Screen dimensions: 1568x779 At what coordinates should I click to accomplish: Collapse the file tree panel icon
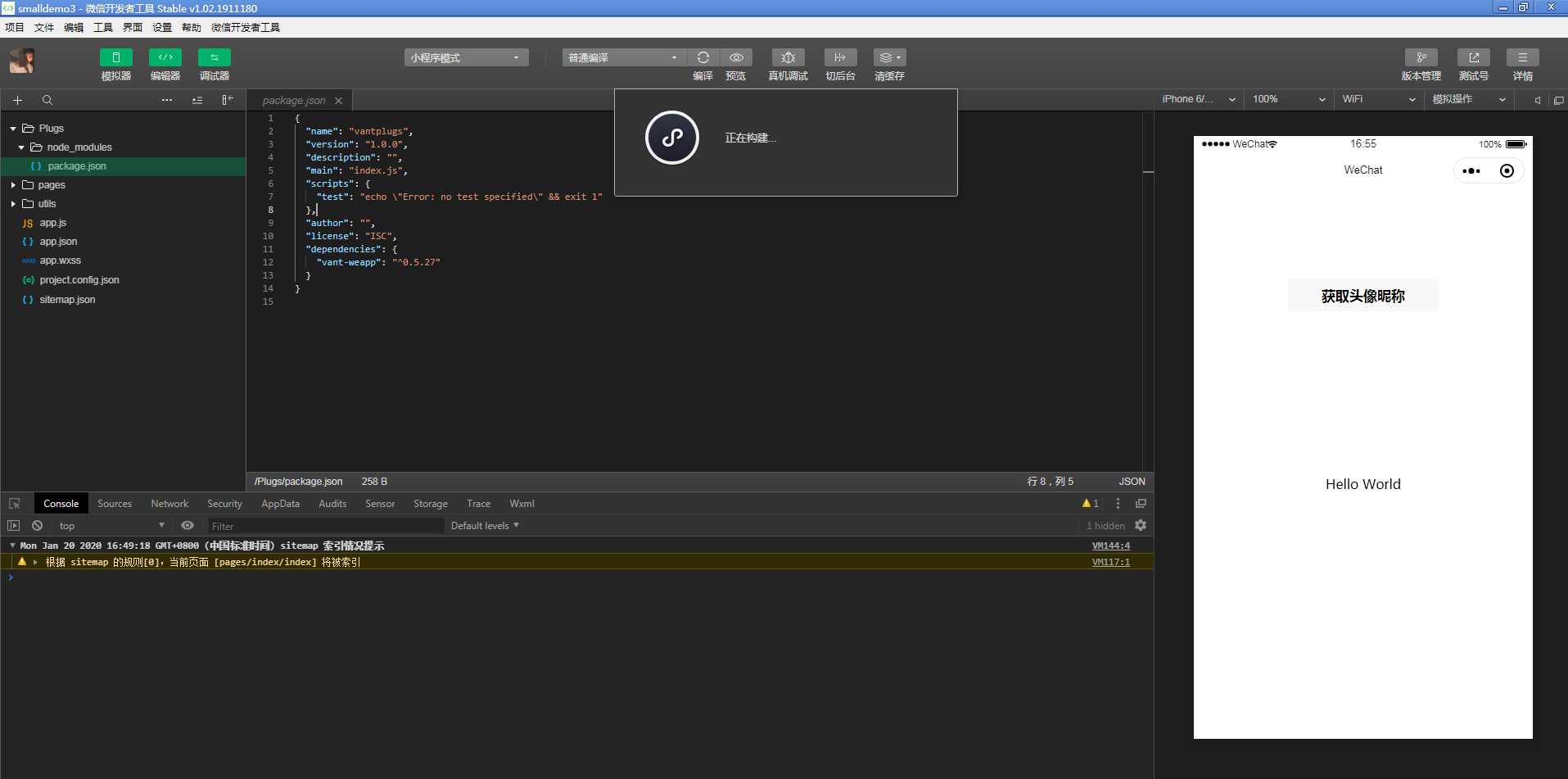[x=228, y=100]
